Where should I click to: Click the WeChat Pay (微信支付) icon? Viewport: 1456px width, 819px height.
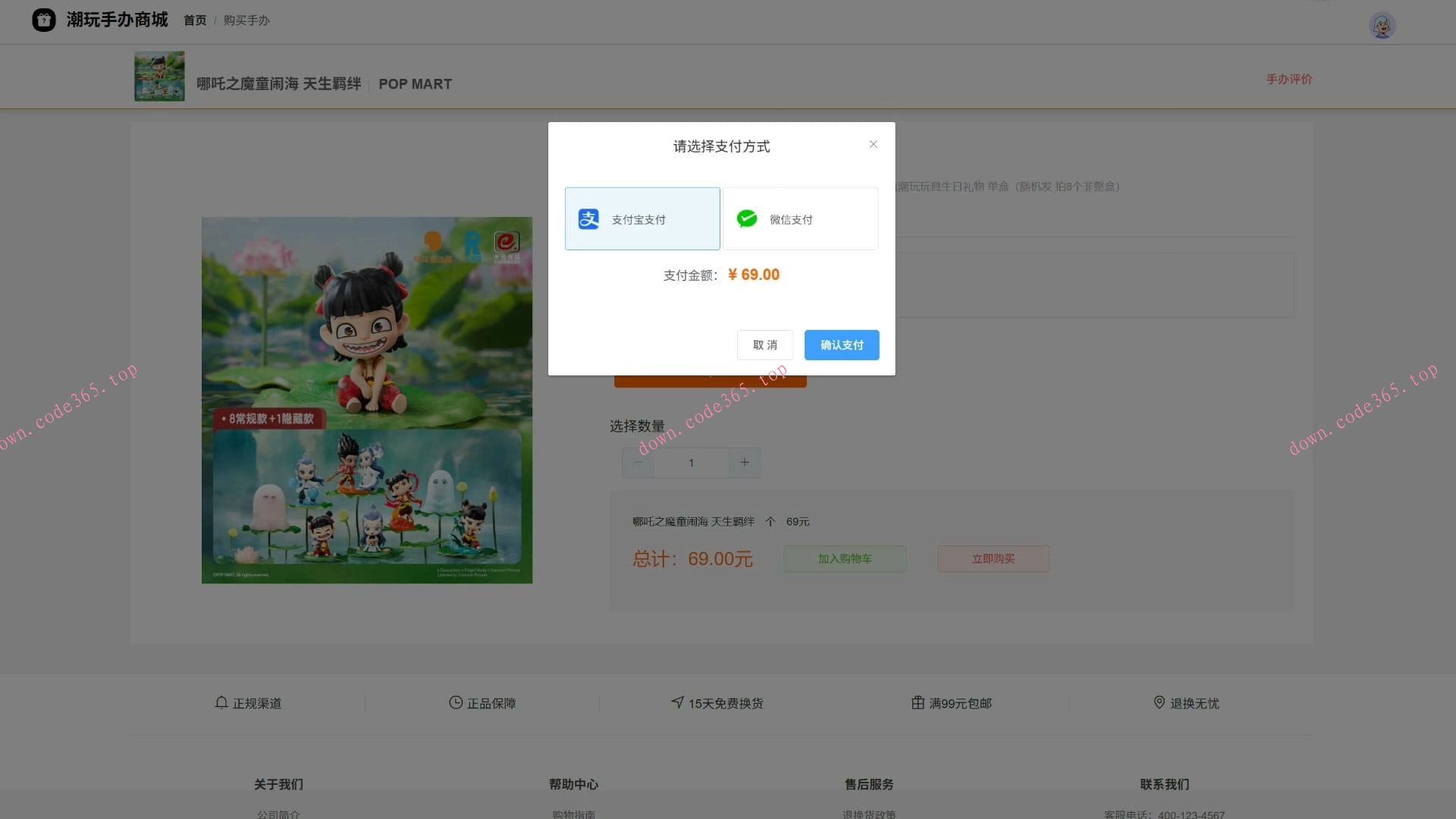pos(748,218)
